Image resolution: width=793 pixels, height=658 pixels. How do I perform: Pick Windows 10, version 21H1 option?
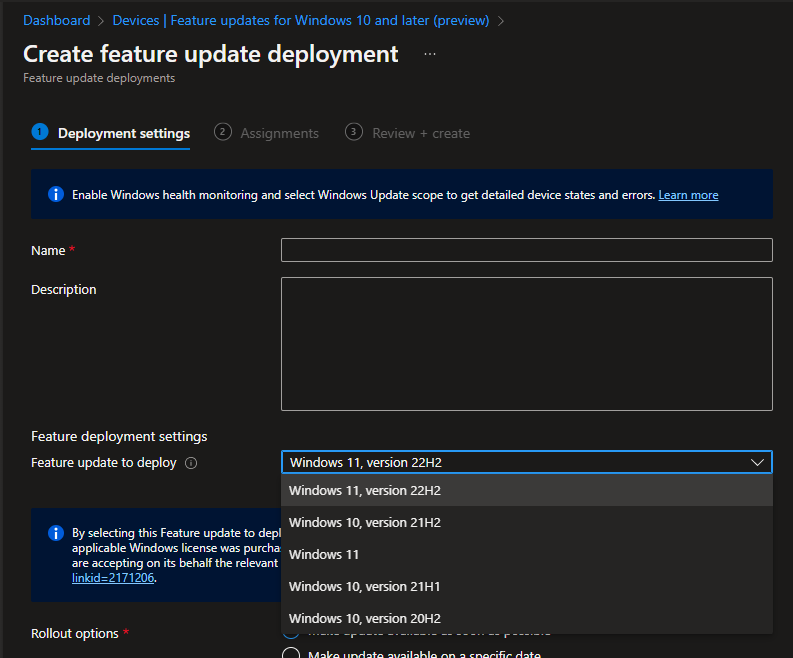pos(365,586)
